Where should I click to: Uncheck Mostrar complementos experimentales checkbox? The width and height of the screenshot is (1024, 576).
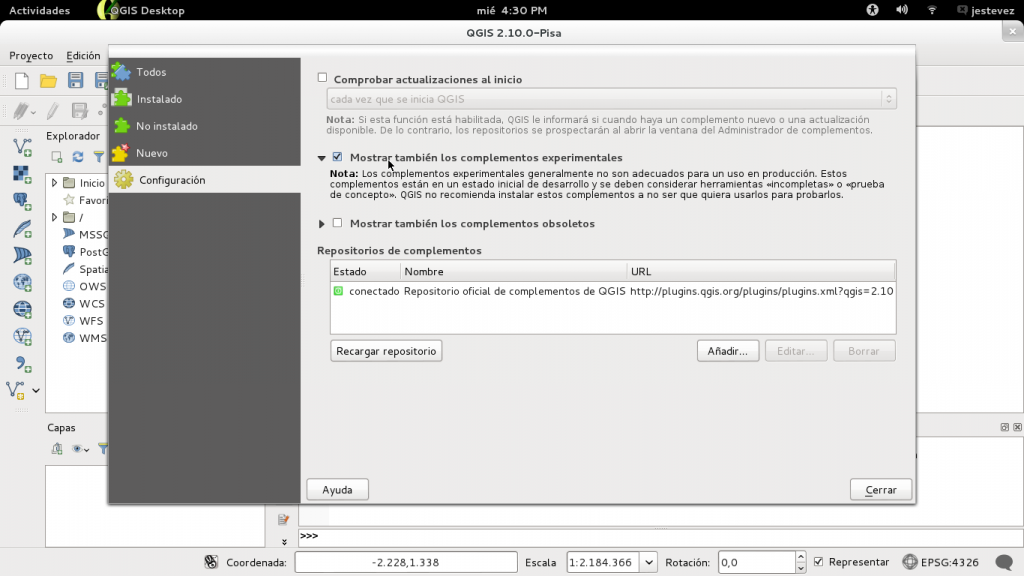point(337,157)
